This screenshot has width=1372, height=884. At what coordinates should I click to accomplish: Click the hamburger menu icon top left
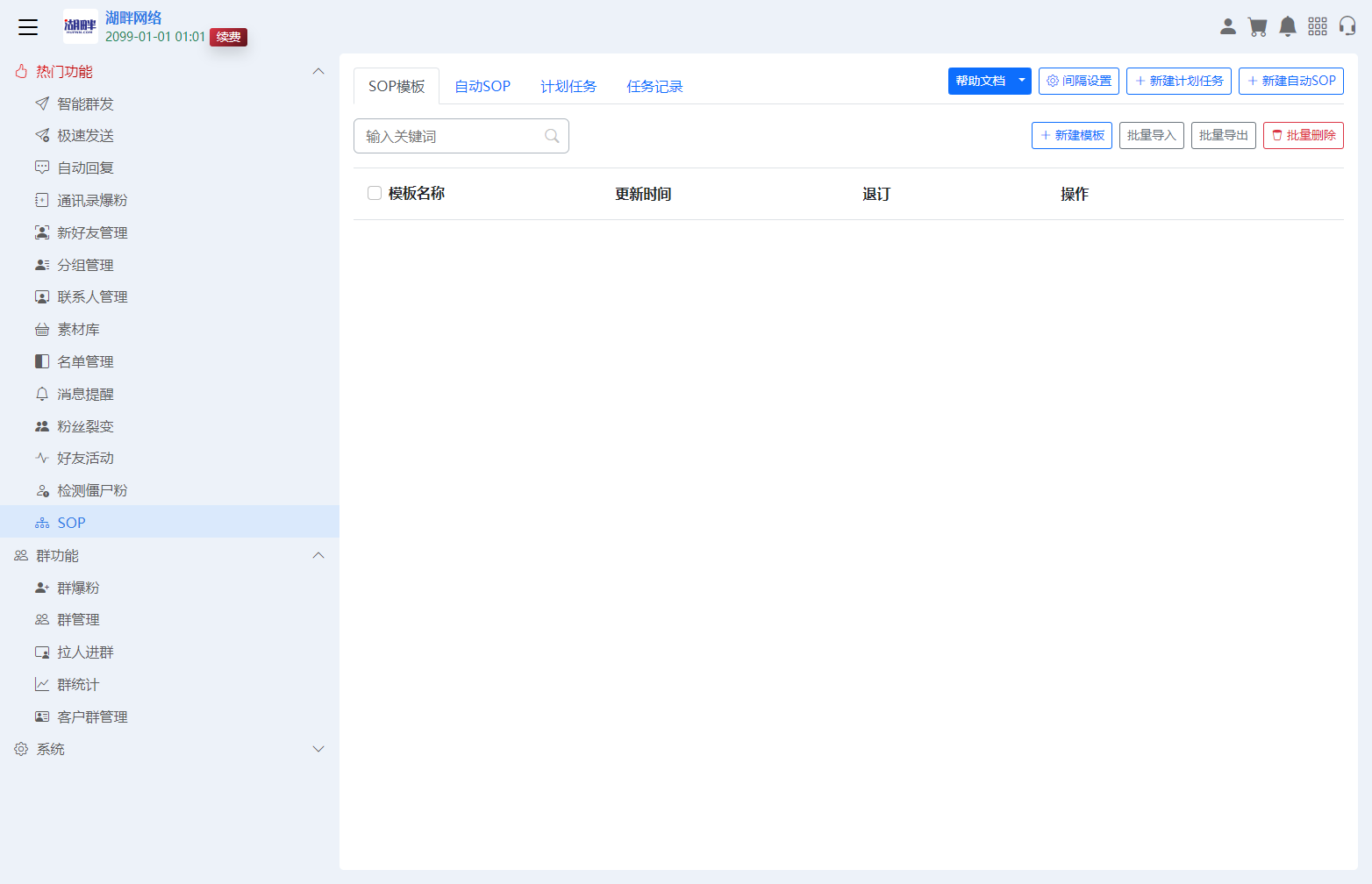point(28,26)
